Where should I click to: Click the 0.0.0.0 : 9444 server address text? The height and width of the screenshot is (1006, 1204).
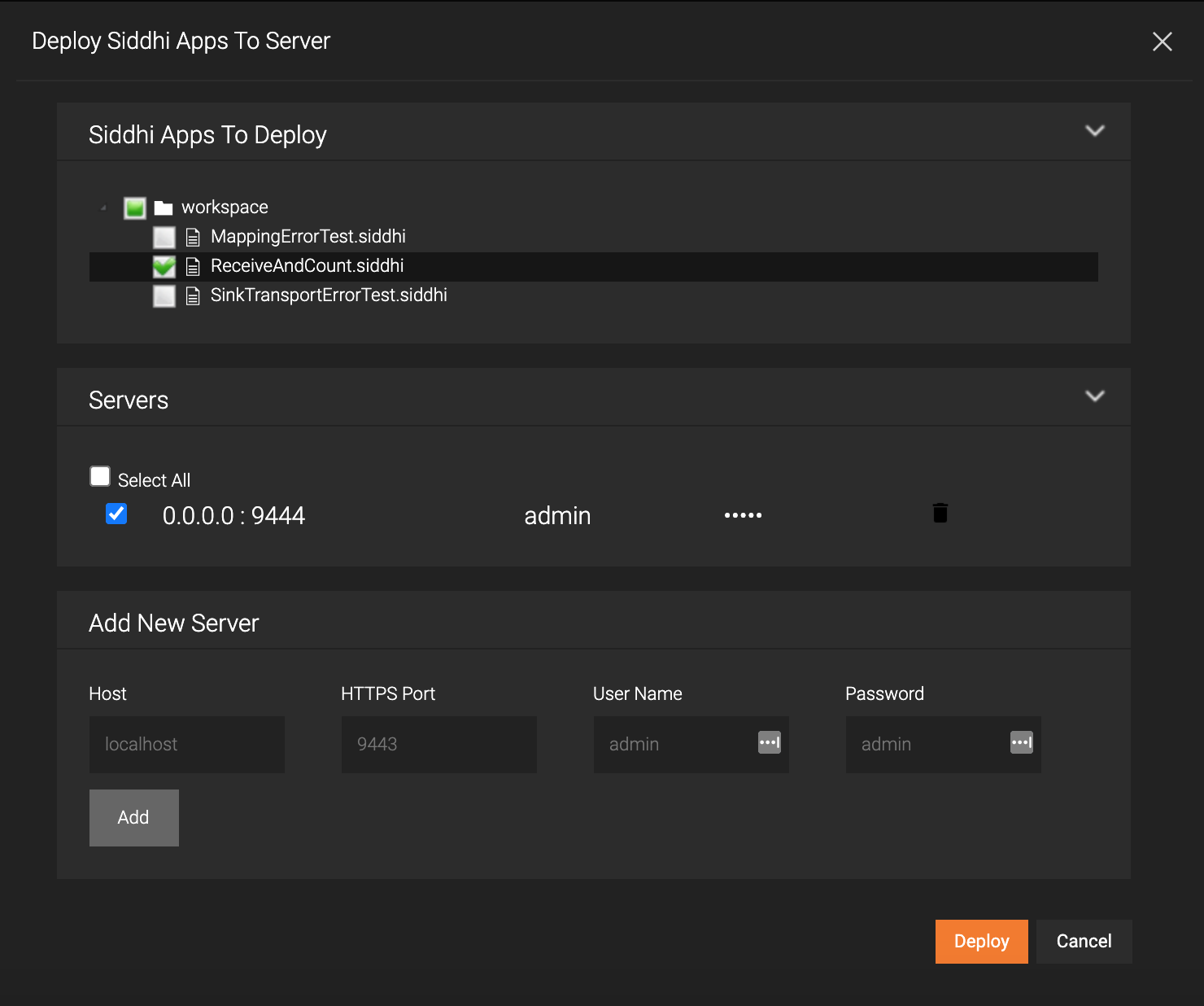(233, 516)
